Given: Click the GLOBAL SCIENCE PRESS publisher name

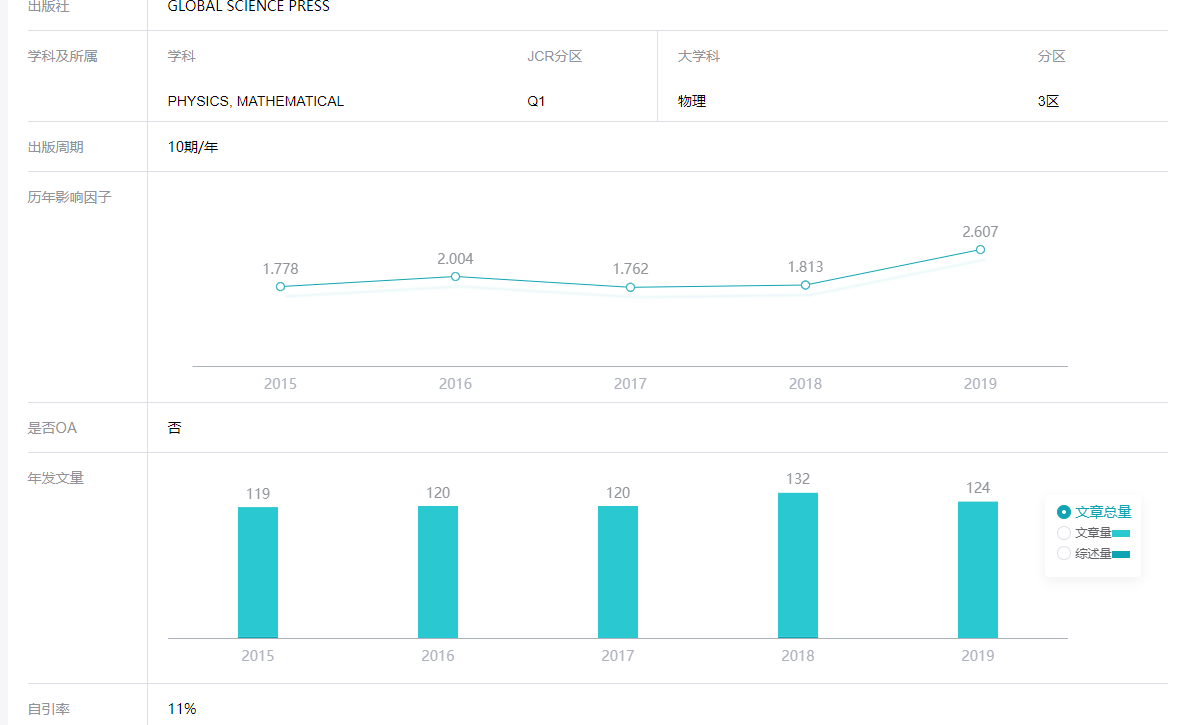Looking at the screenshot, I should pyautogui.click(x=248, y=7).
